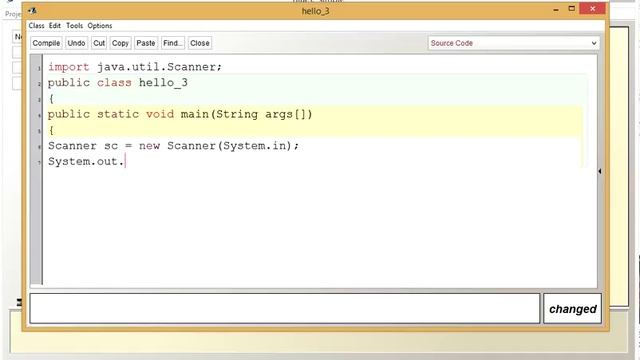Click the opening brace on line 5
This screenshot has width=640, height=360.
pos(51,130)
